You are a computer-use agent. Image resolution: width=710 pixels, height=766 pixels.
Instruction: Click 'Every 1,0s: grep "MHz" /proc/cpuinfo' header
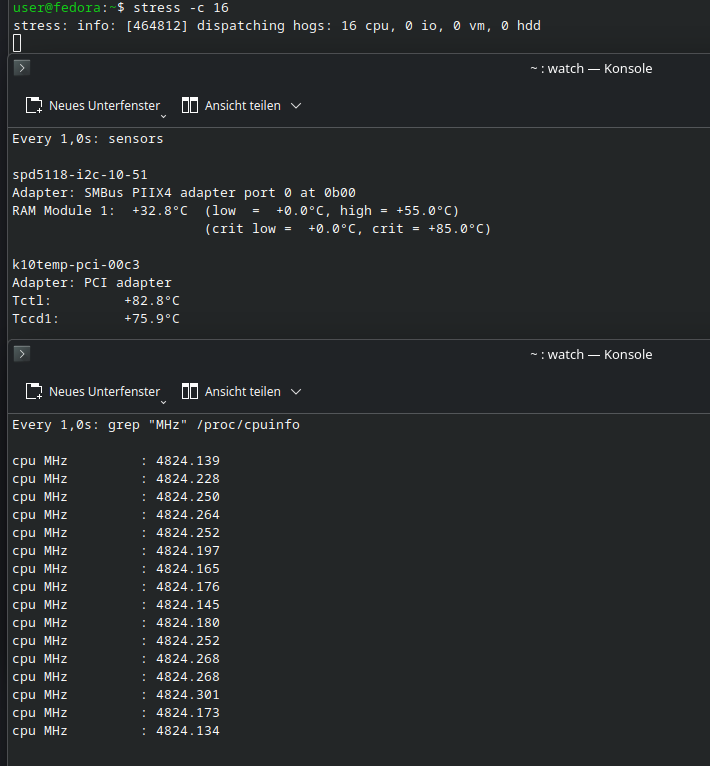pyautogui.click(x=156, y=425)
